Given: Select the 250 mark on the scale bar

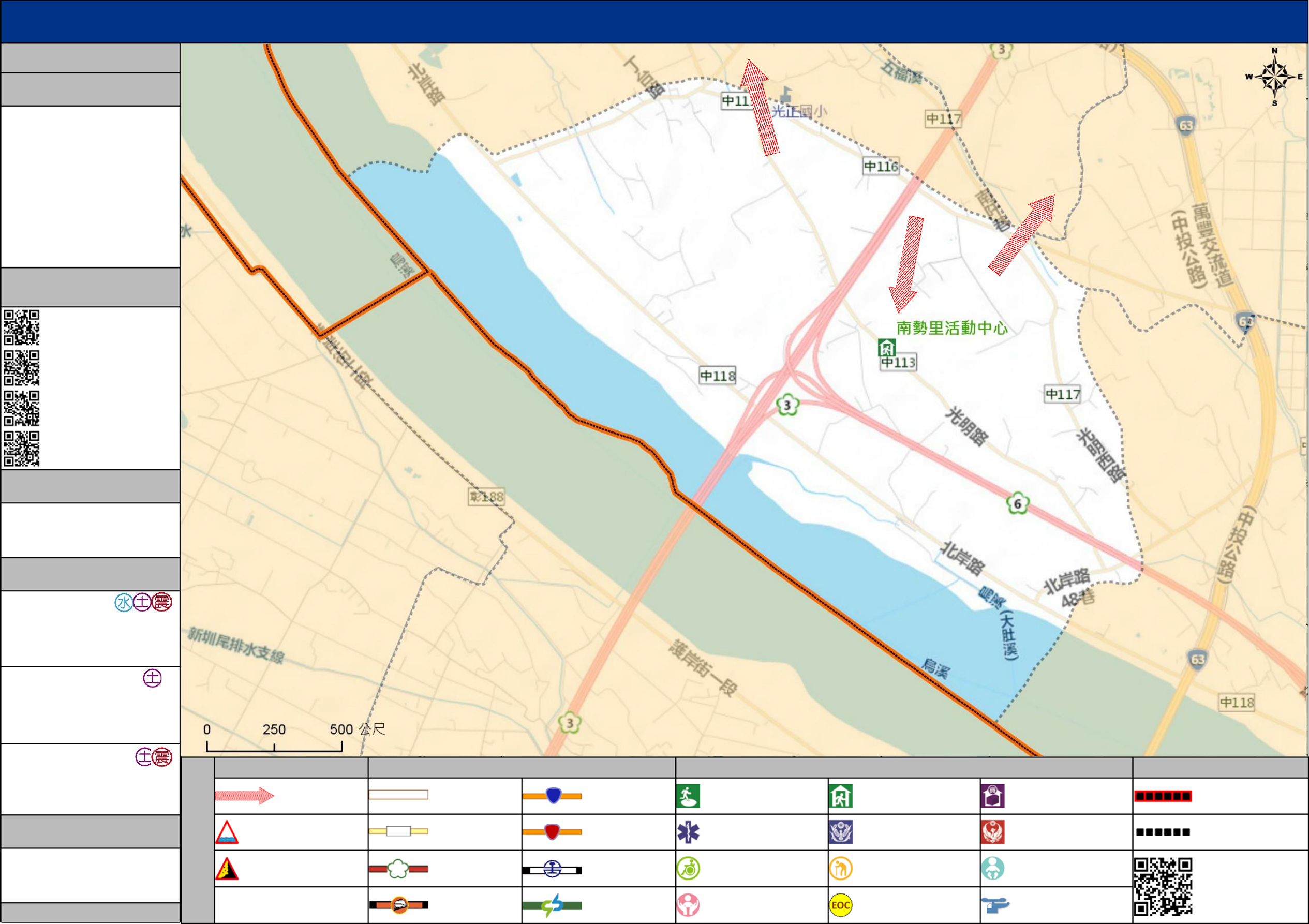Looking at the screenshot, I should [x=274, y=729].
